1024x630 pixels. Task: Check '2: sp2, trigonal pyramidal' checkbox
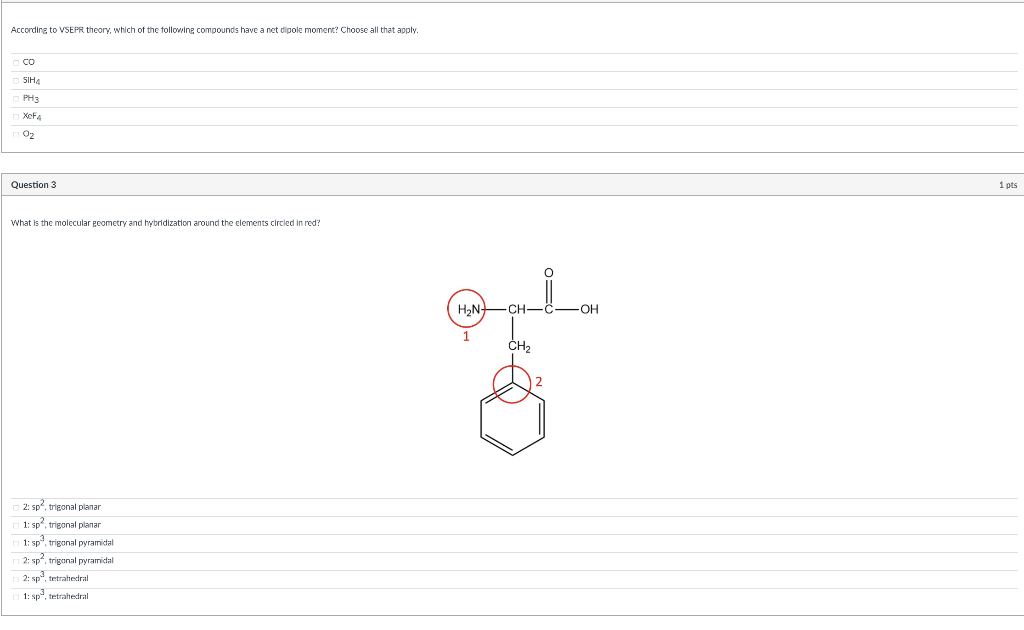coord(16,561)
